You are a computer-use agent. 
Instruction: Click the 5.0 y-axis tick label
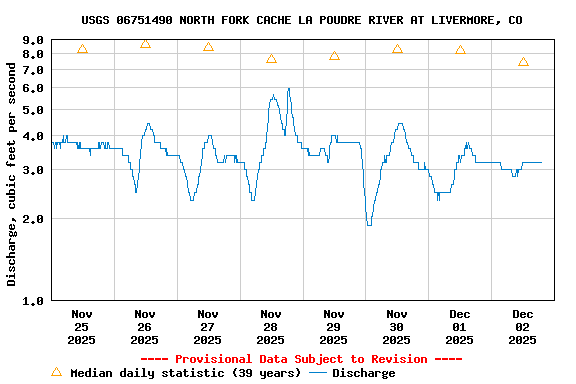pyautogui.click(x=33, y=110)
